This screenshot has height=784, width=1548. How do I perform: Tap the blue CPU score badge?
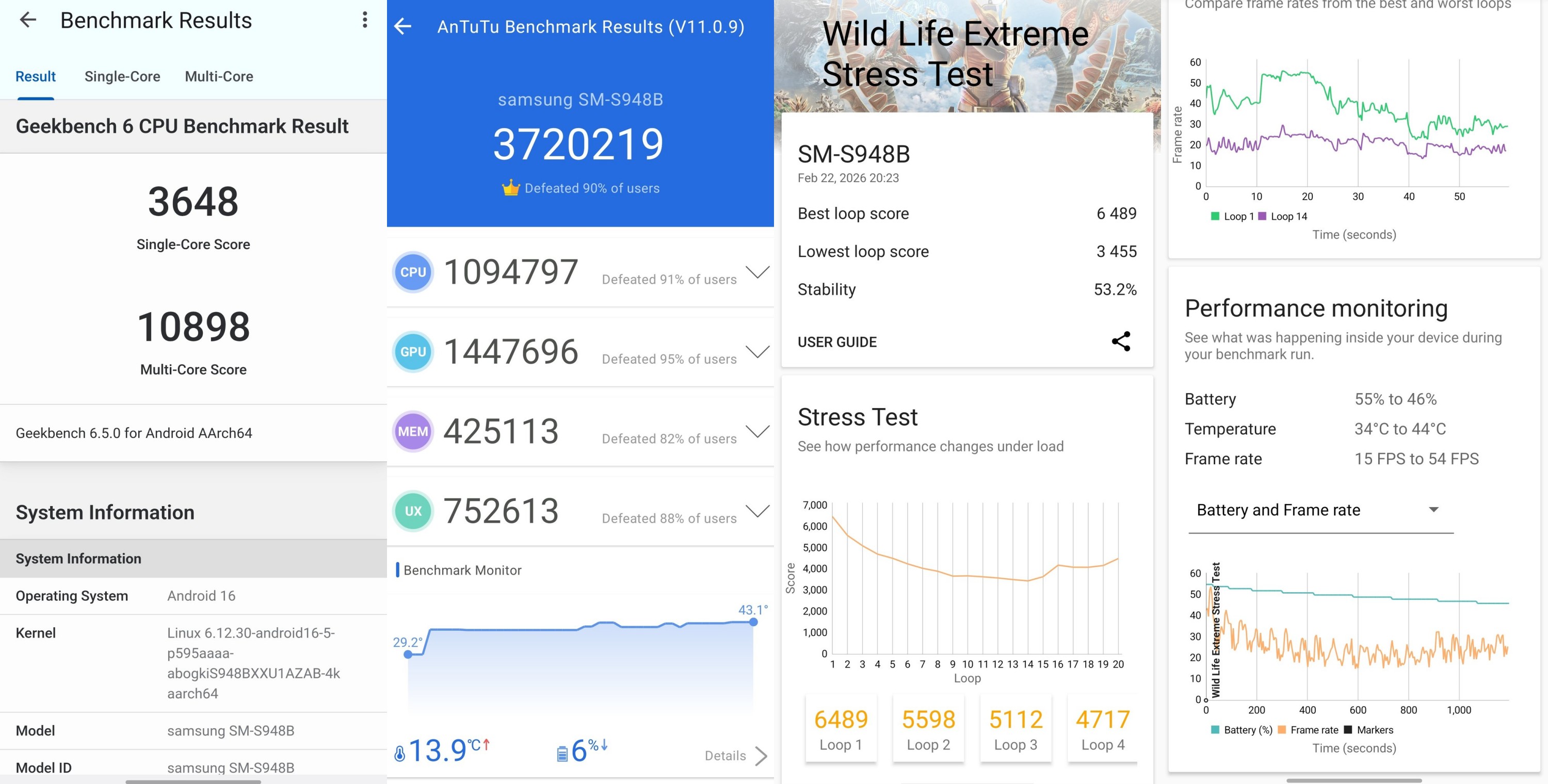413,272
